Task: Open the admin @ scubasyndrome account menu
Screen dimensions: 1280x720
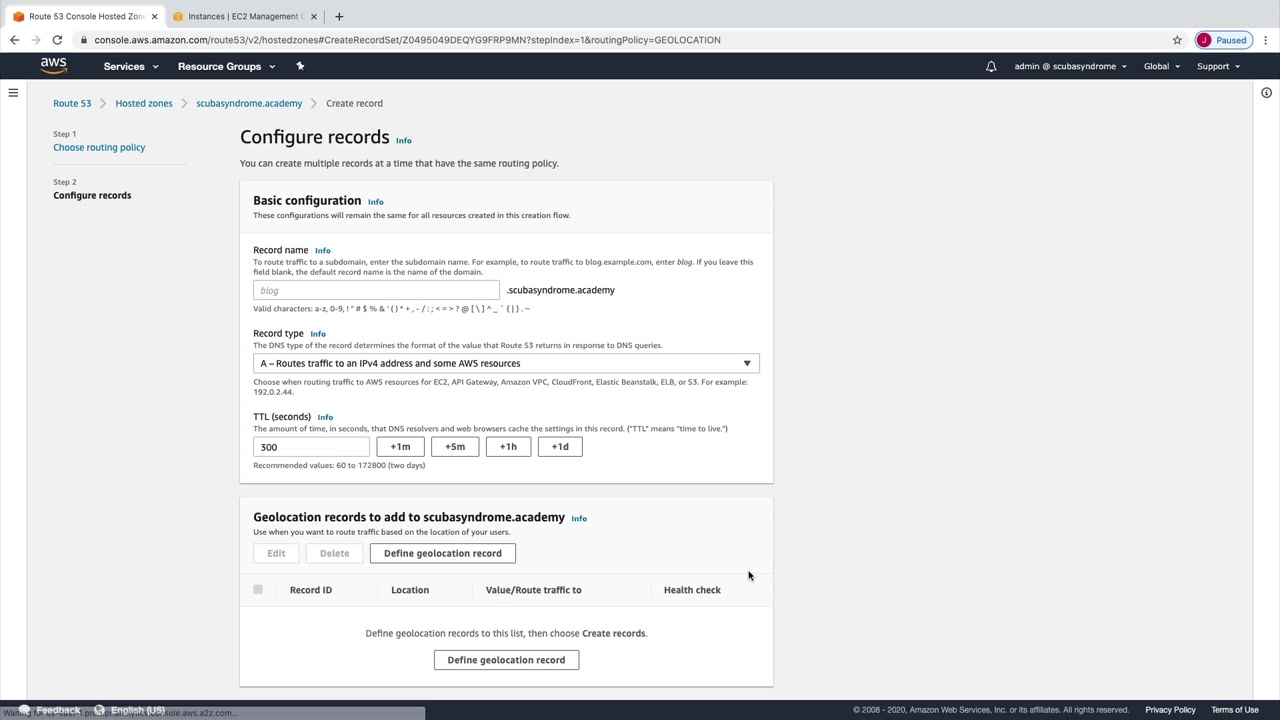Action: coord(1070,66)
